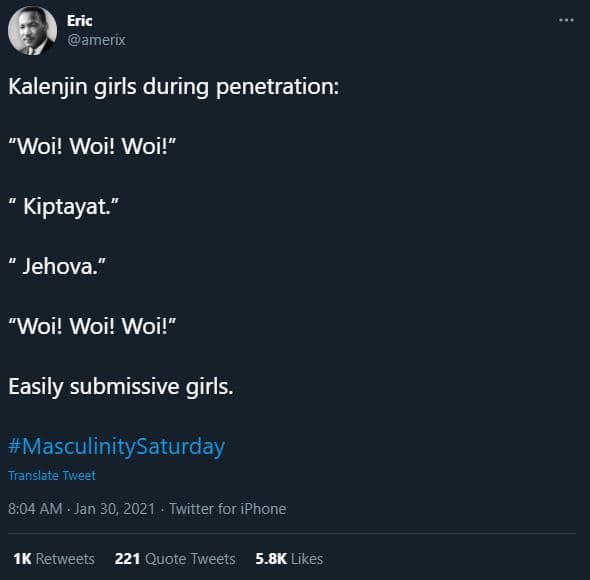Click the Kiptayat line of the tweet
Image resolution: width=590 pixels, height=580 pixels.
click(x=63, y=207)
